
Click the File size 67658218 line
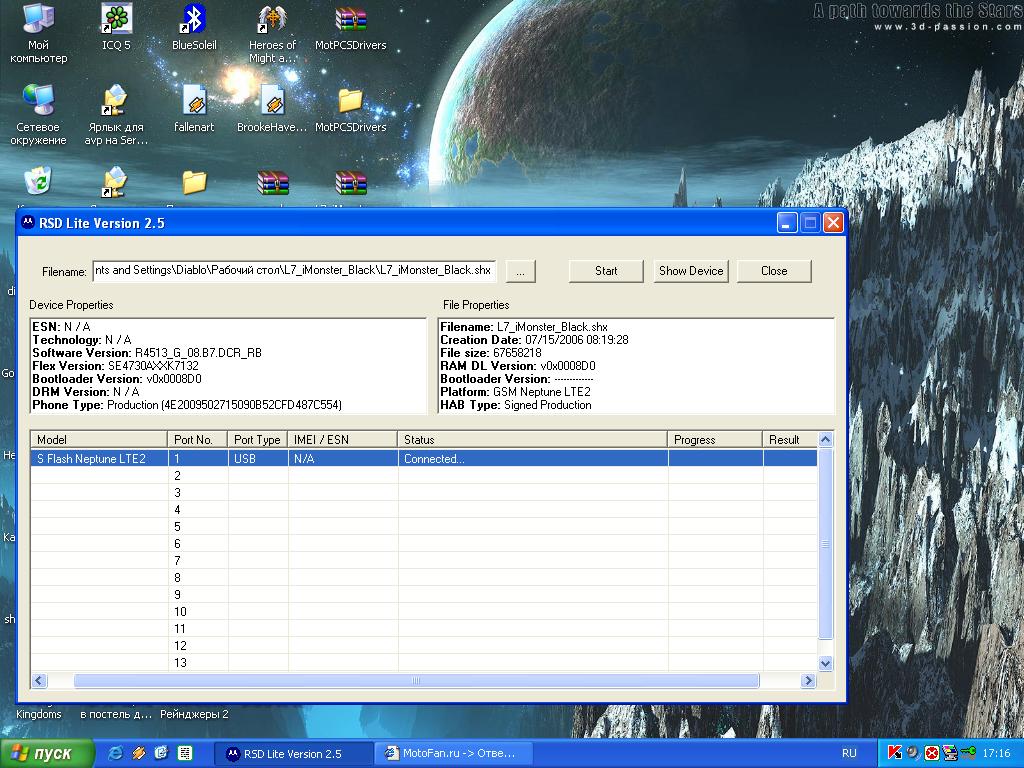click(490, 353)
